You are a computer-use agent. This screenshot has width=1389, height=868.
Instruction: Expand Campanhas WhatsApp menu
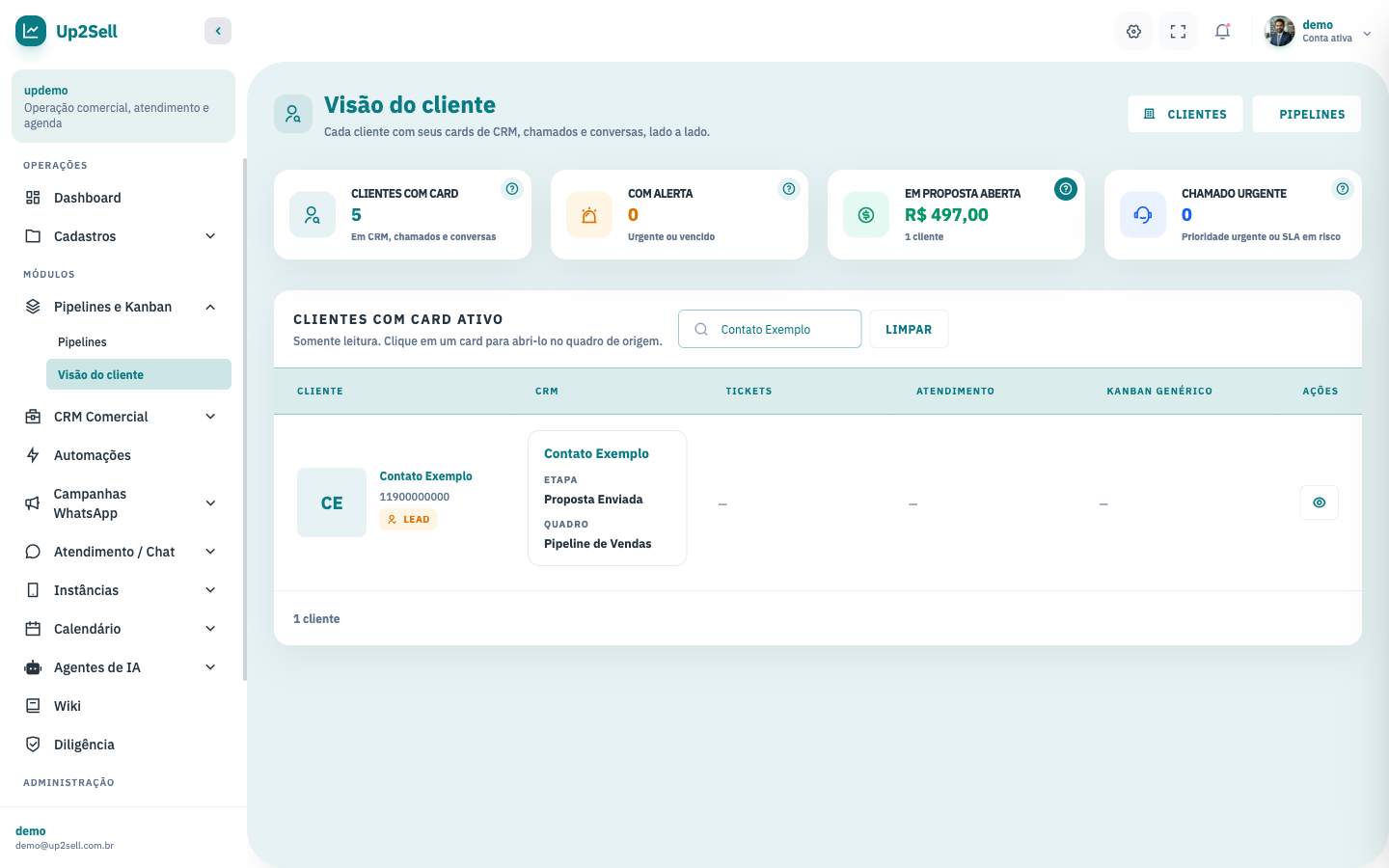click(x=123, y=503)
